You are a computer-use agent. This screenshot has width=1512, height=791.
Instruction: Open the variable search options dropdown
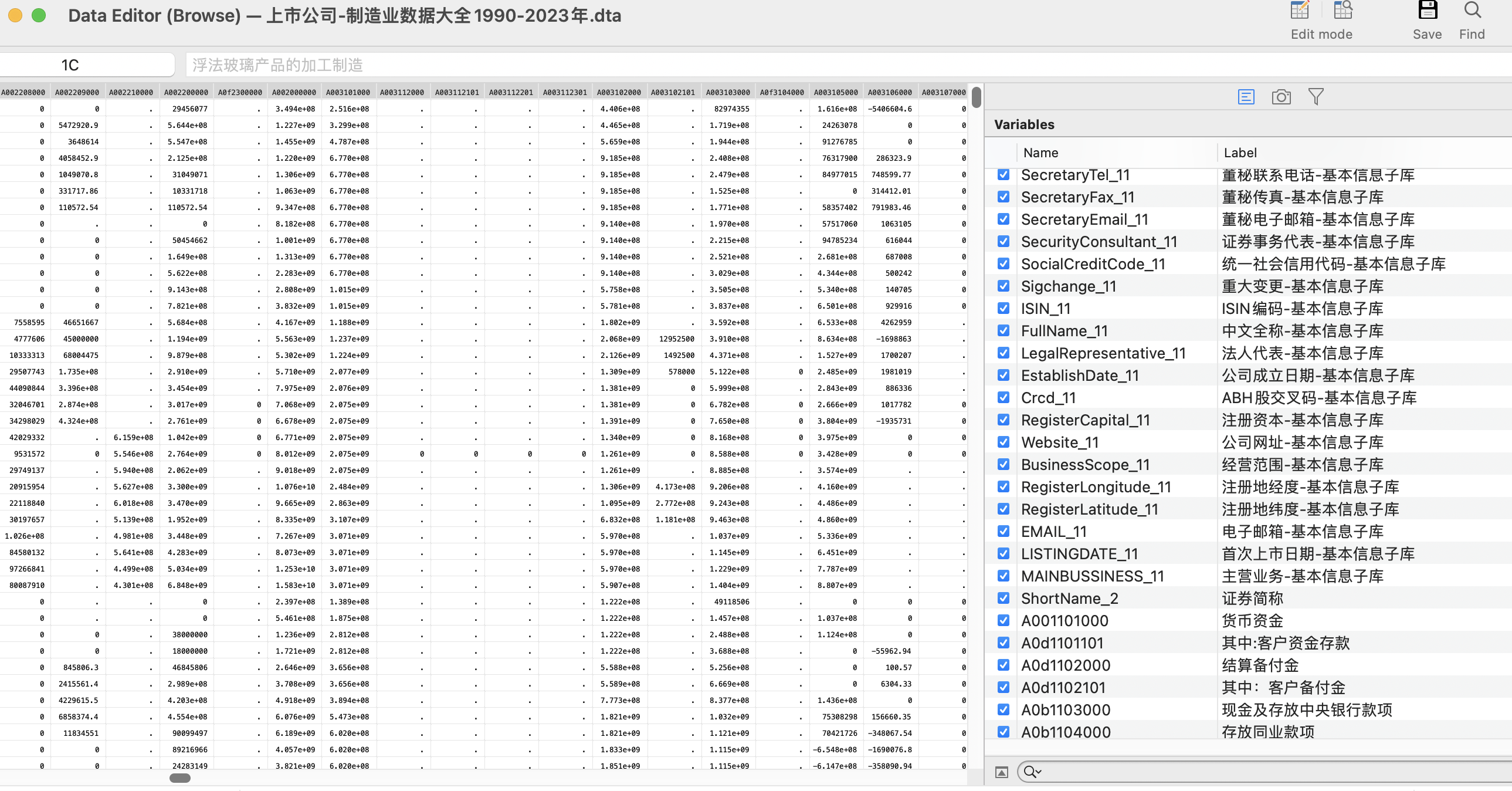tap(1033, 772)
